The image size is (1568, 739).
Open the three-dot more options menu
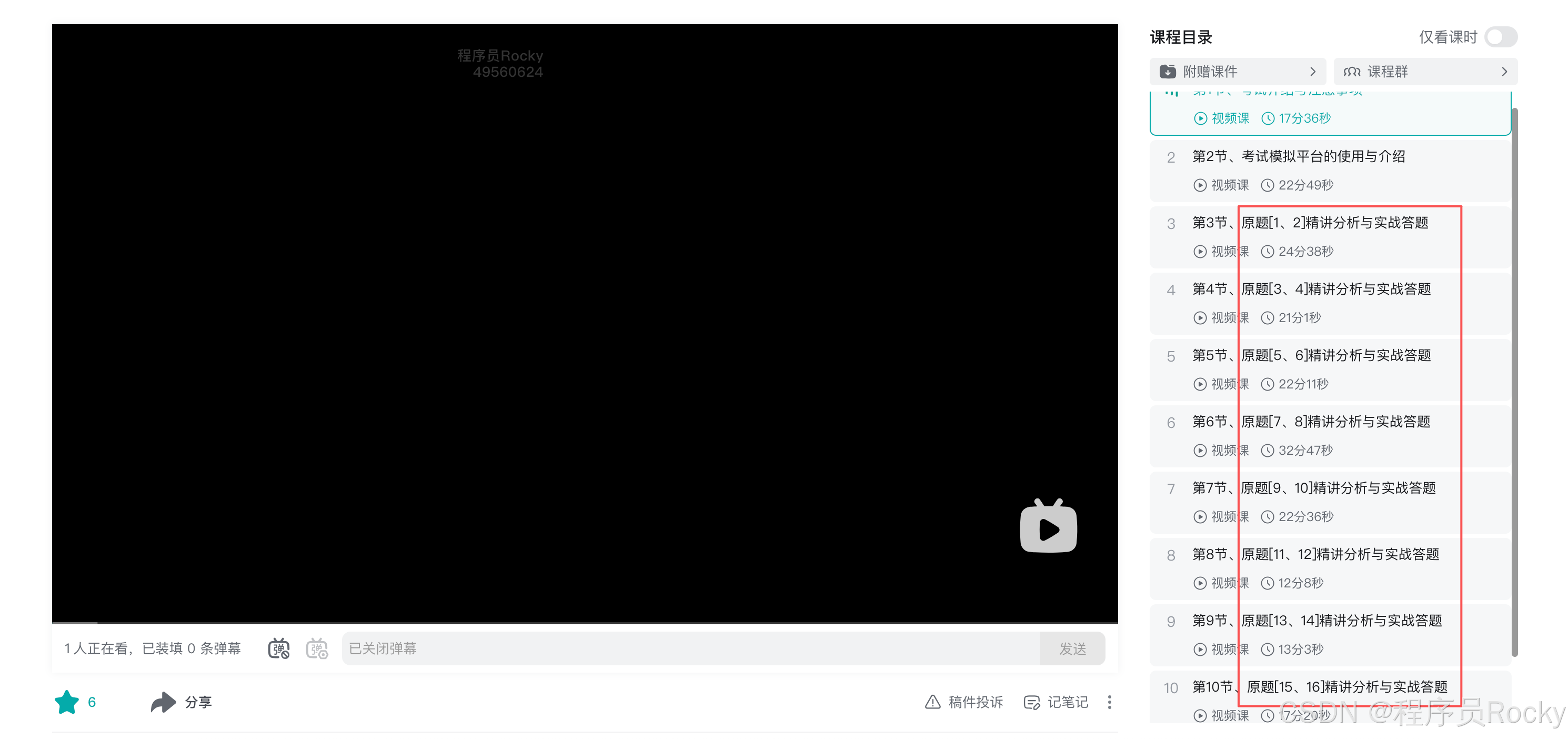point(1109,702)
